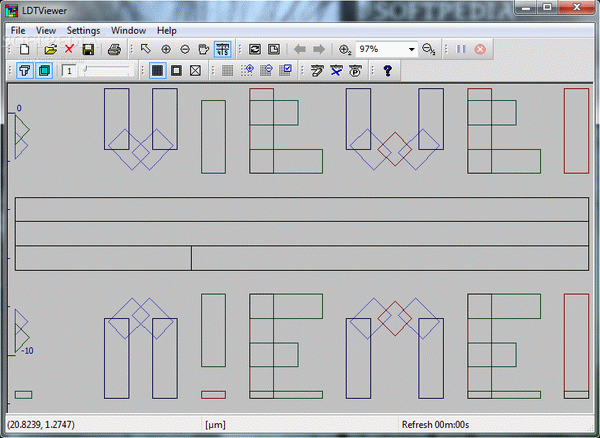Screen dimensions: 600x438
Task: Click the Refresh 00m:00s status text
Action: click(x=435, y=425)
